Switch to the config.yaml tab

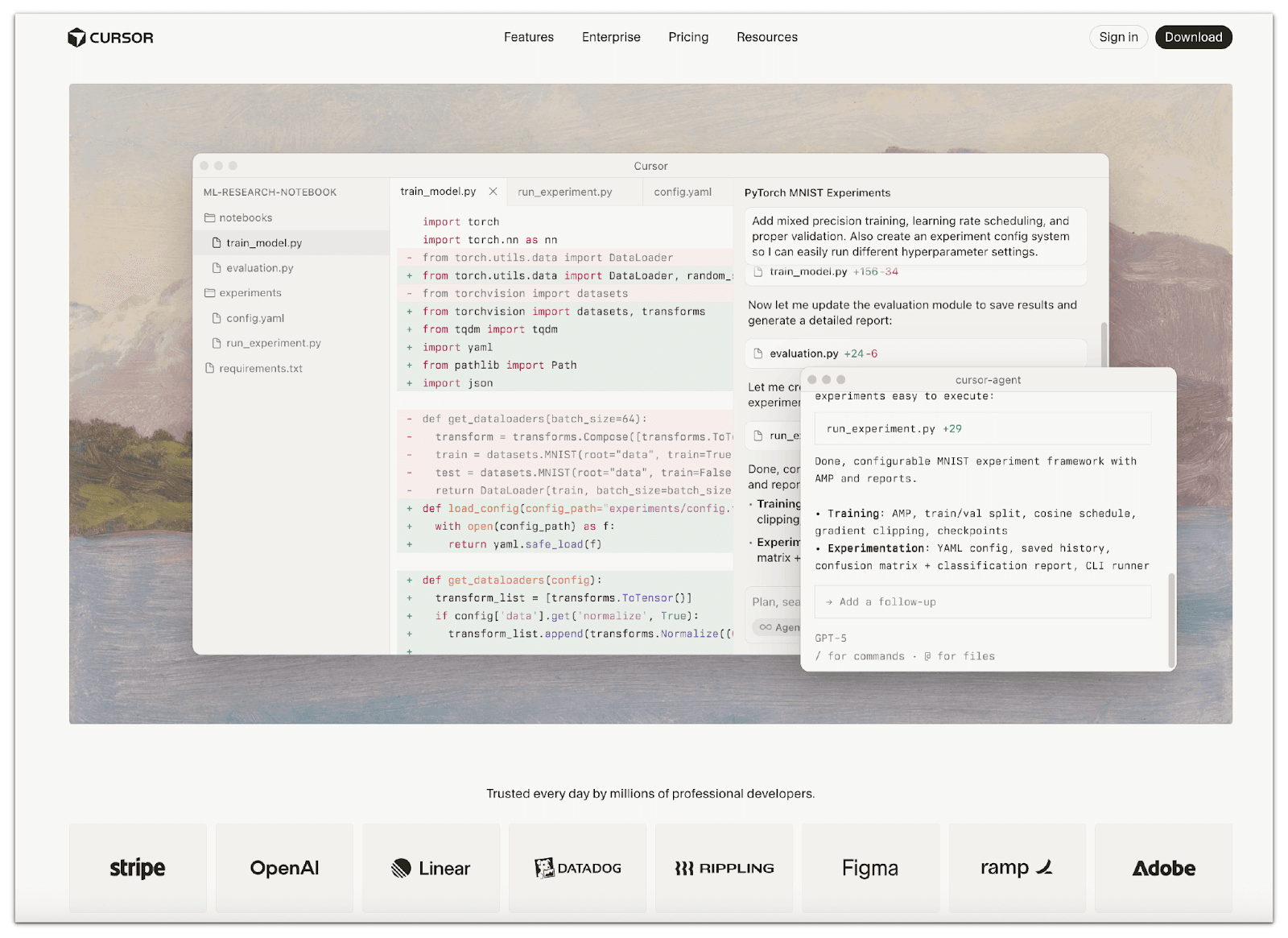pyautogui.click(x=682, y=192)
